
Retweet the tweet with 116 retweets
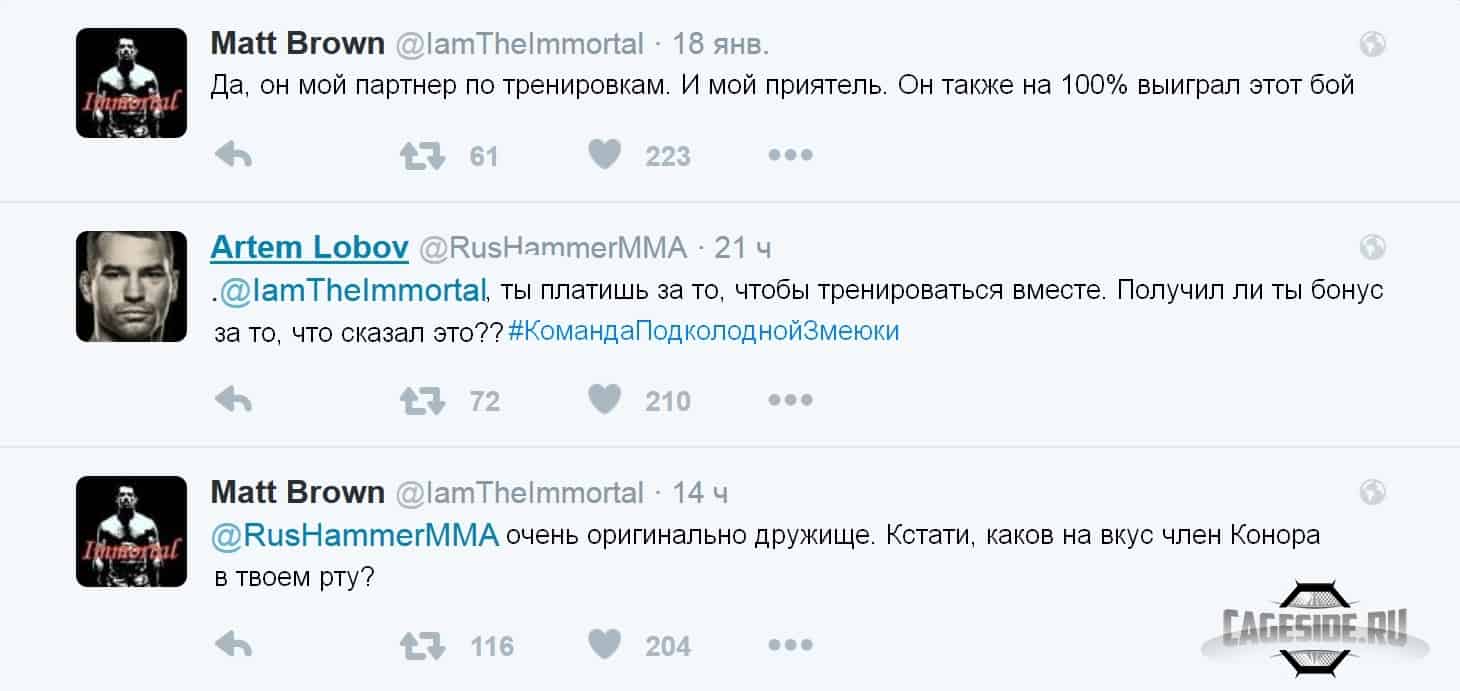coord(422,645)
